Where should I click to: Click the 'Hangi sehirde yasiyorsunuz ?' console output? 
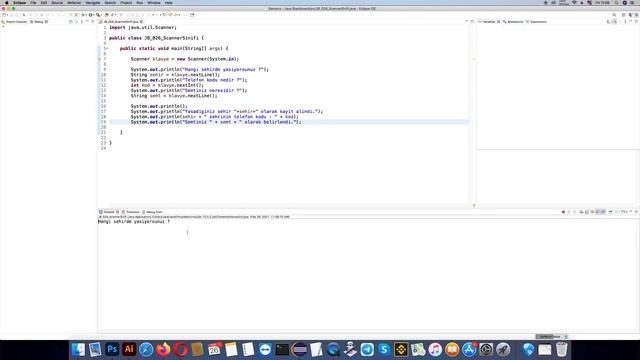tap(134, 222)
